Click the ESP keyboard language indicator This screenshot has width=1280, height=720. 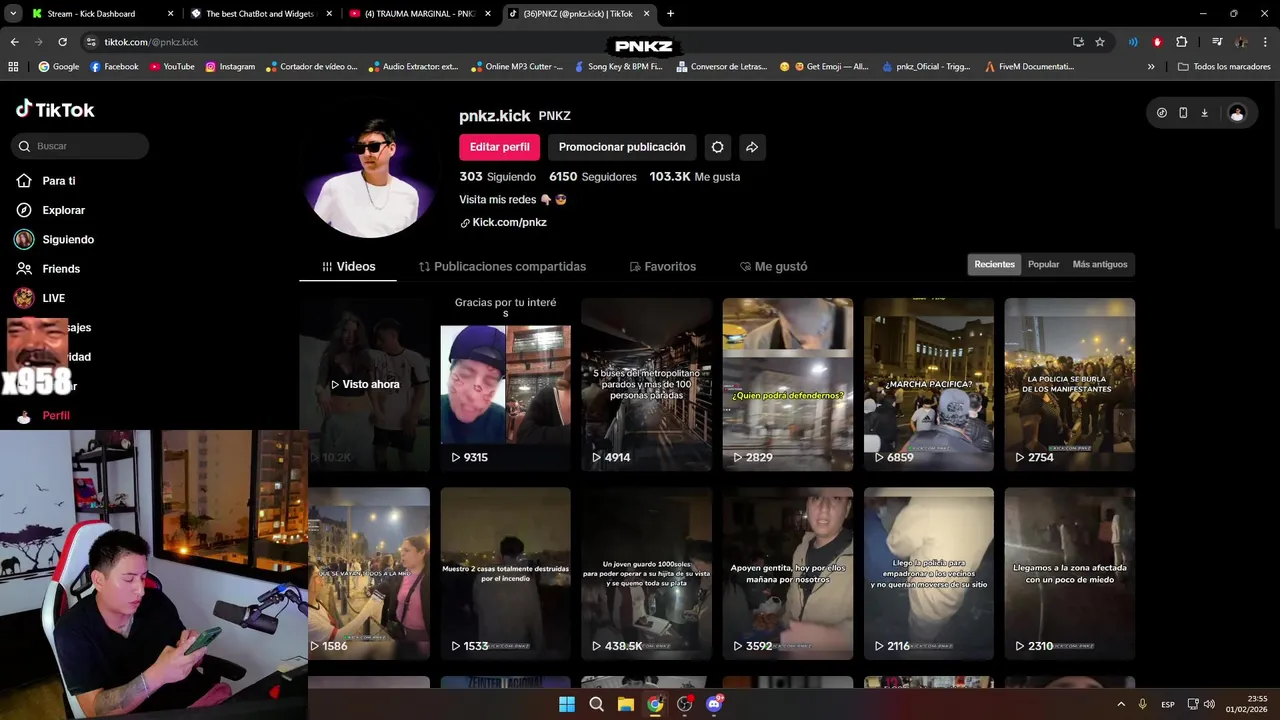point(1168,705)
